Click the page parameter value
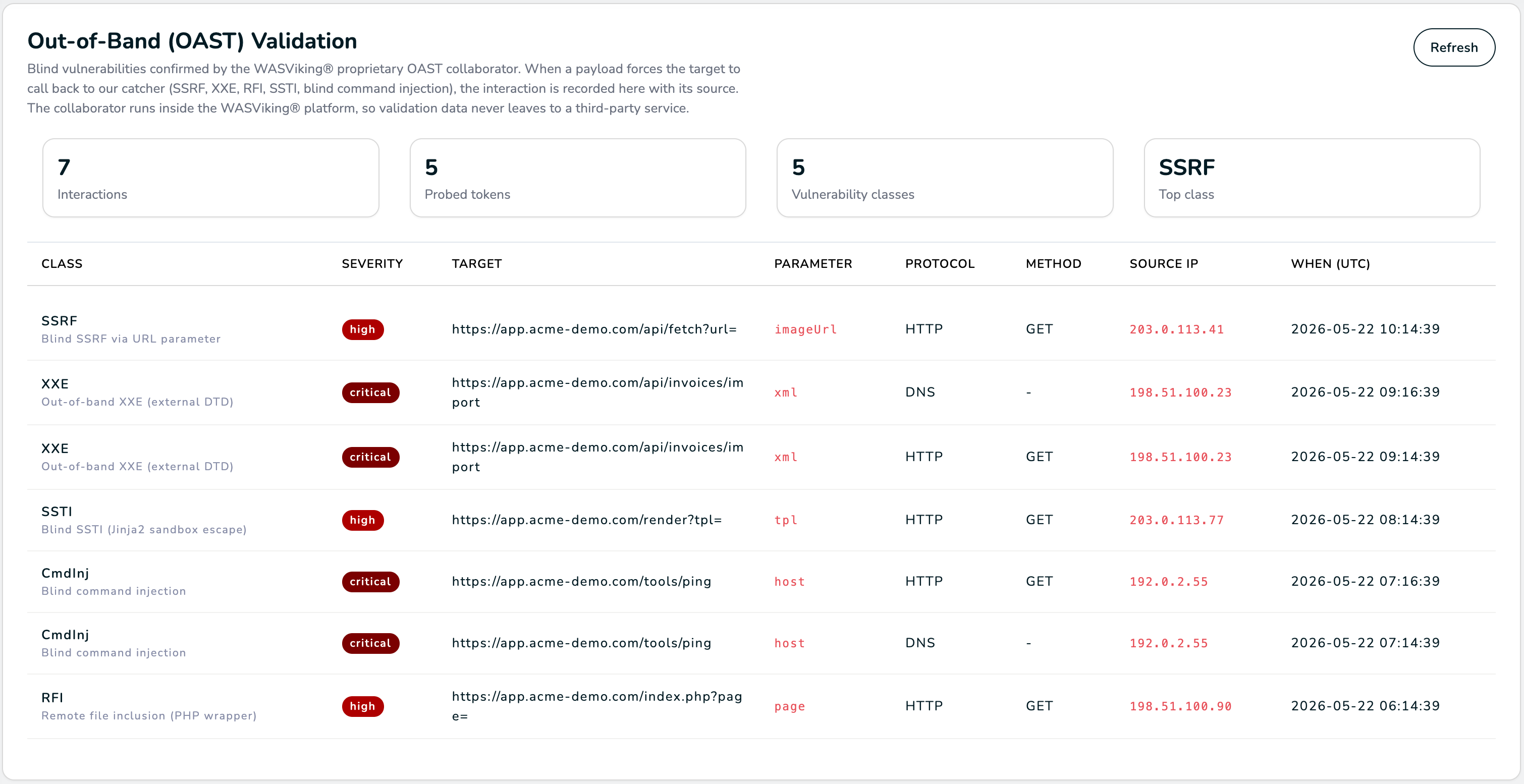Image resolution: width=1524 pixels, height=784 pixels. tap(790, 706)
